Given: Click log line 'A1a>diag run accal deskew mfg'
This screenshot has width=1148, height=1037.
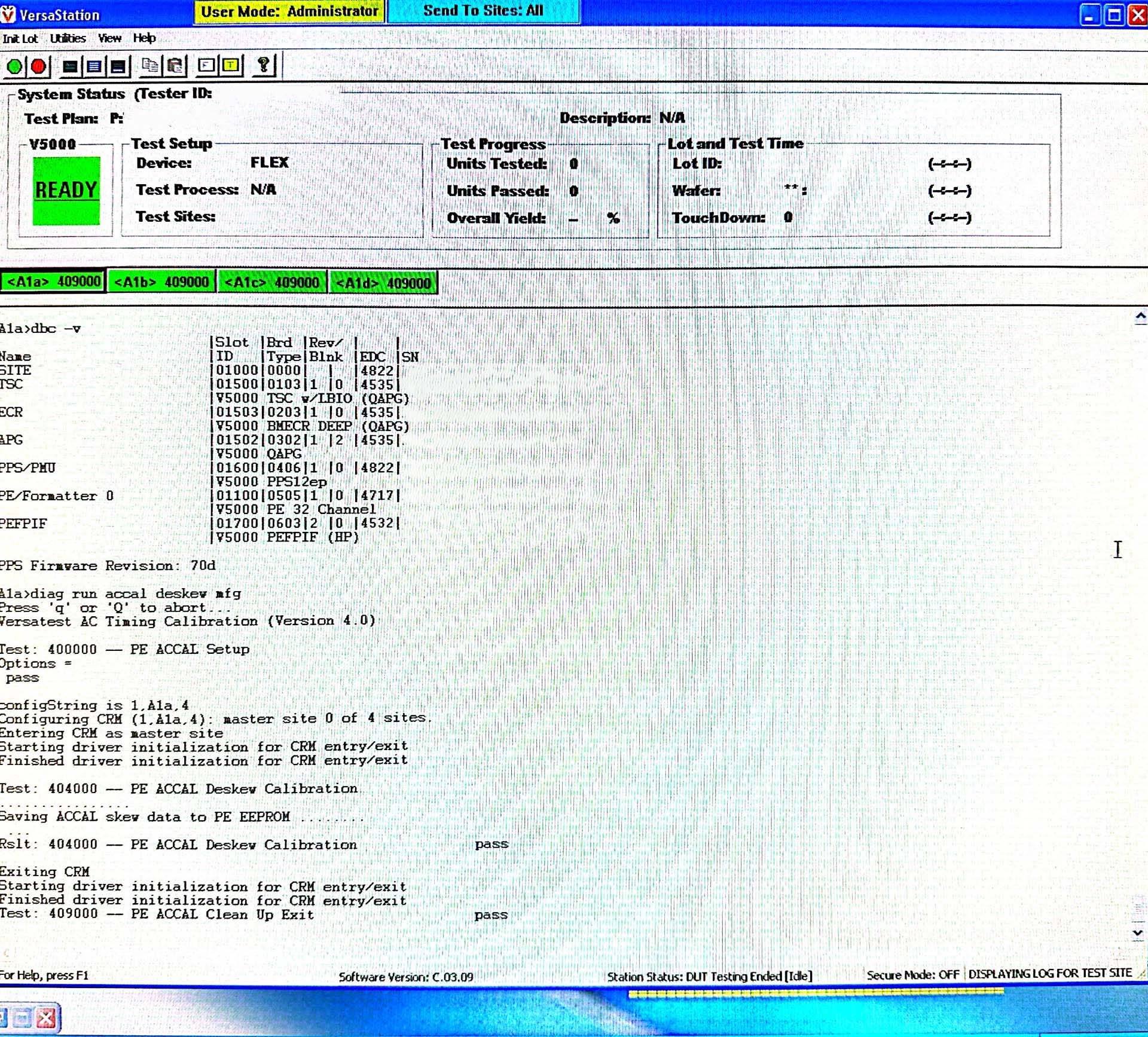Looking at the screenshot, I should click(120, 594).
